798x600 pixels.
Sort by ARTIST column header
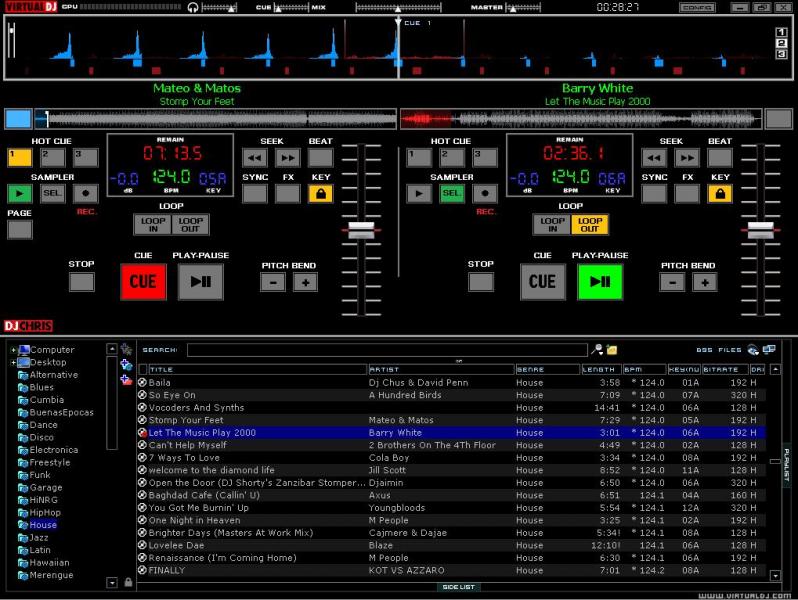coord(441,369)
